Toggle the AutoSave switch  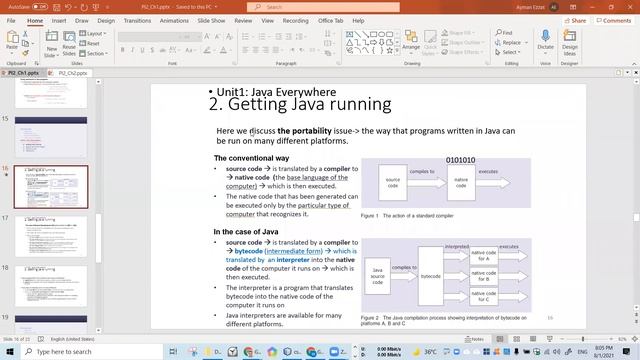(40, 7)
